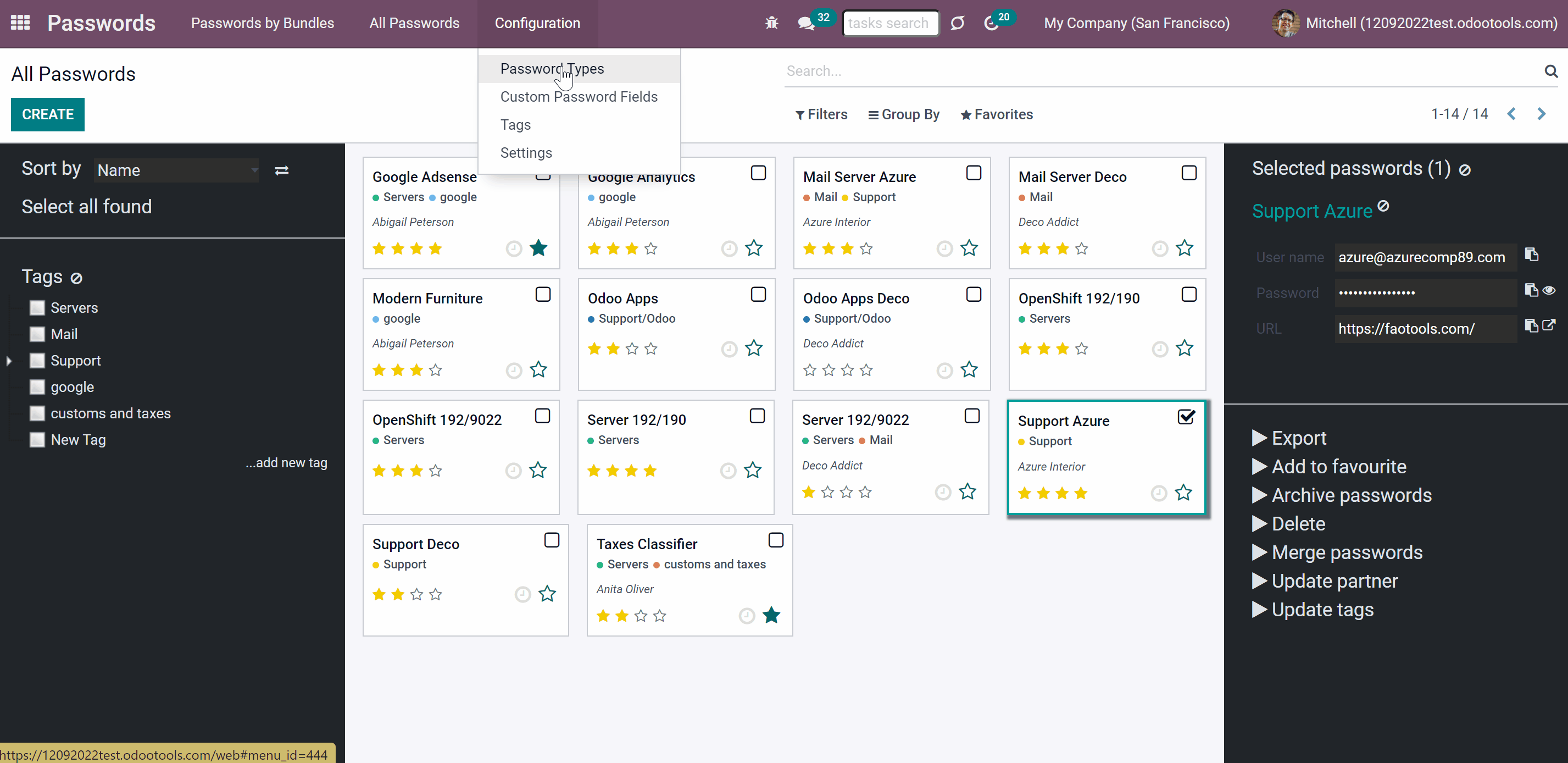Viewport: 1568px width, 763px height.
Task: Open the Group By dropdown
Action: 903,114
